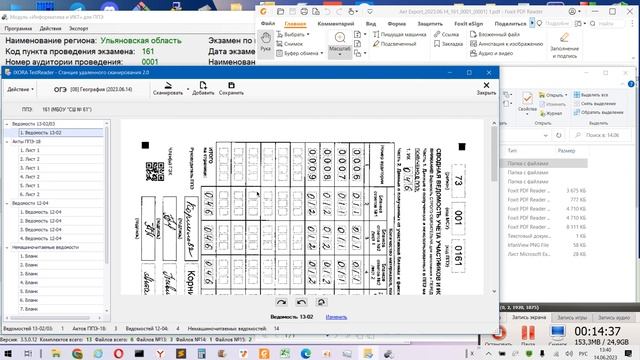This screenshot has height=360, width=640.
Task: Click the Свойства icon in Explorer ribbon
Action: coord(527,102)
